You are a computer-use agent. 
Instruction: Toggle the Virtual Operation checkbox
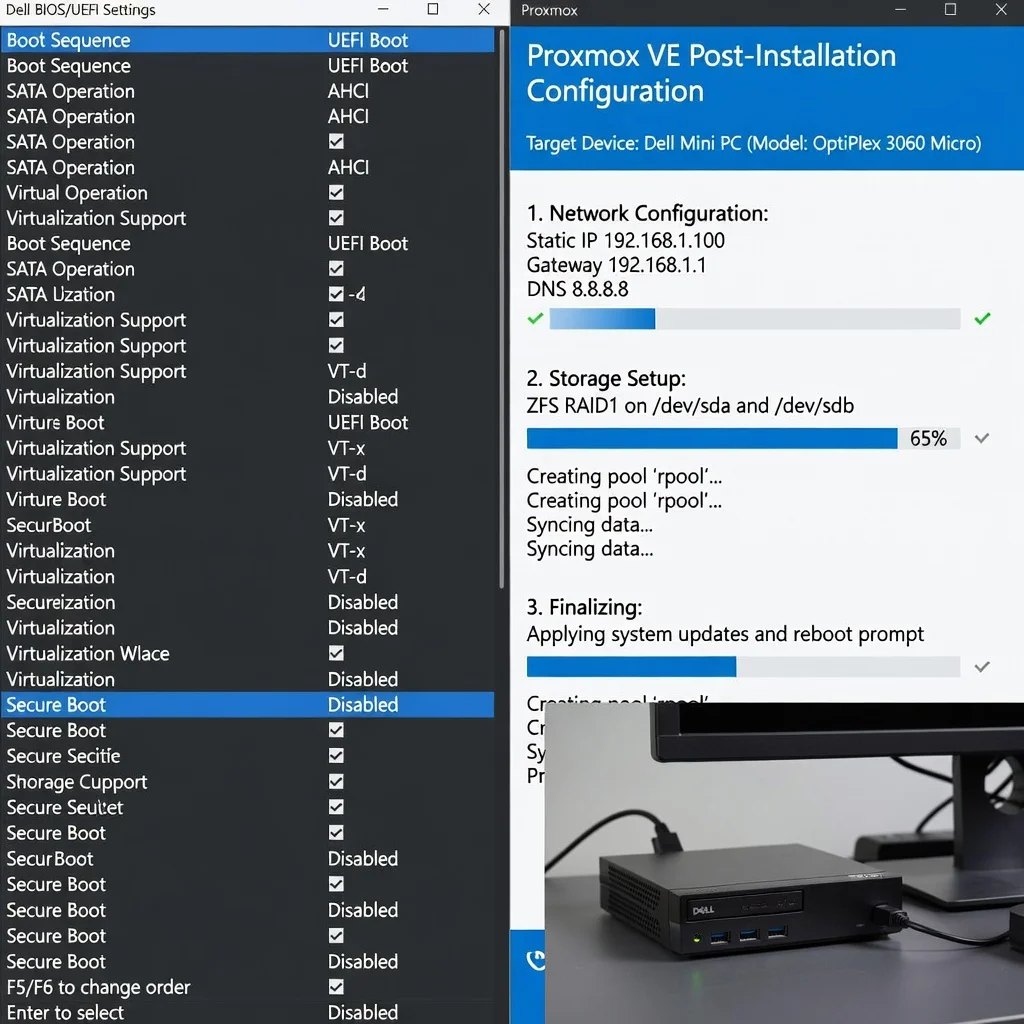click(x=336, y=193)
